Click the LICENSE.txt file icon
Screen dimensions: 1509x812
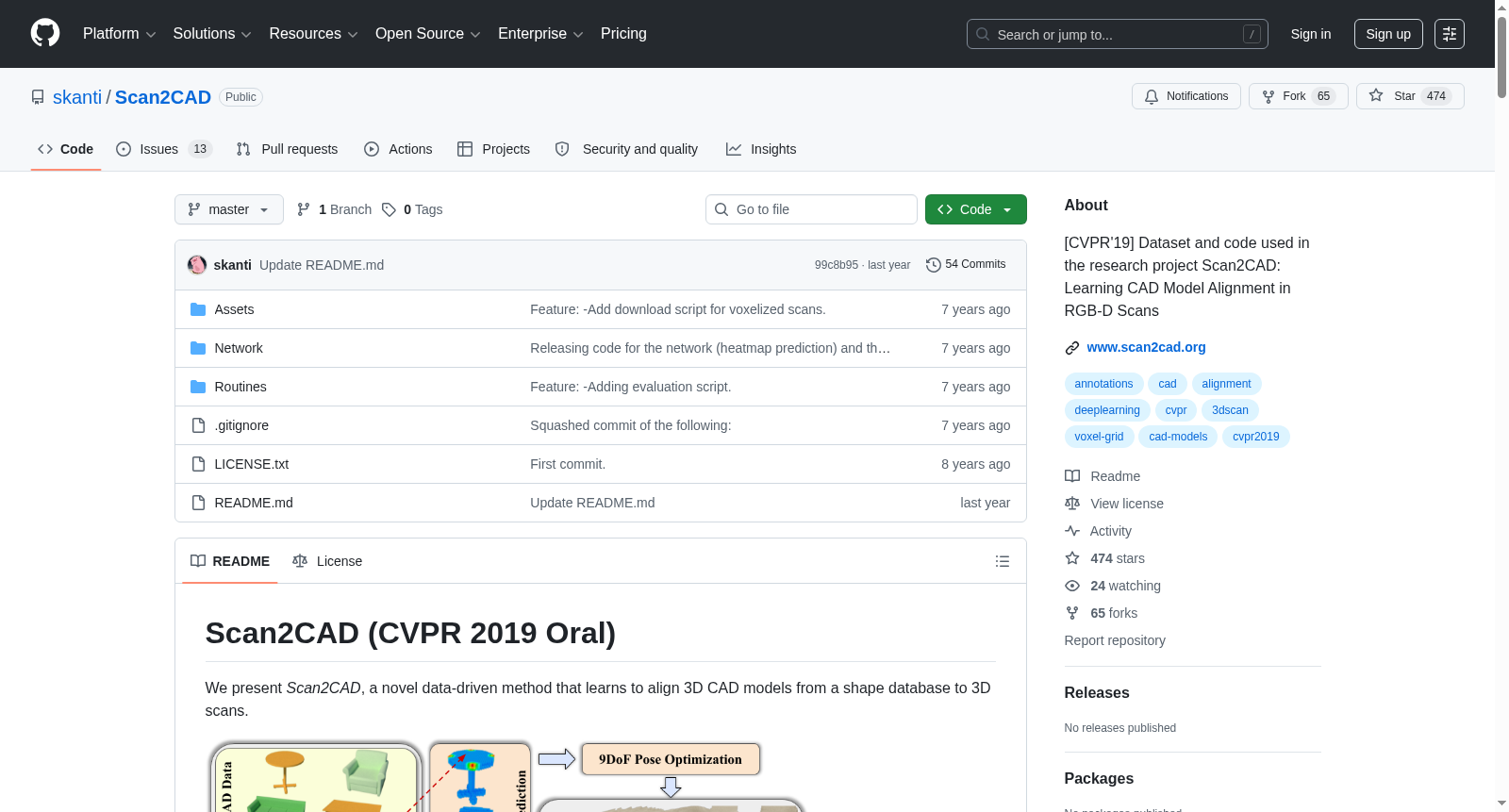pos(198,464)
